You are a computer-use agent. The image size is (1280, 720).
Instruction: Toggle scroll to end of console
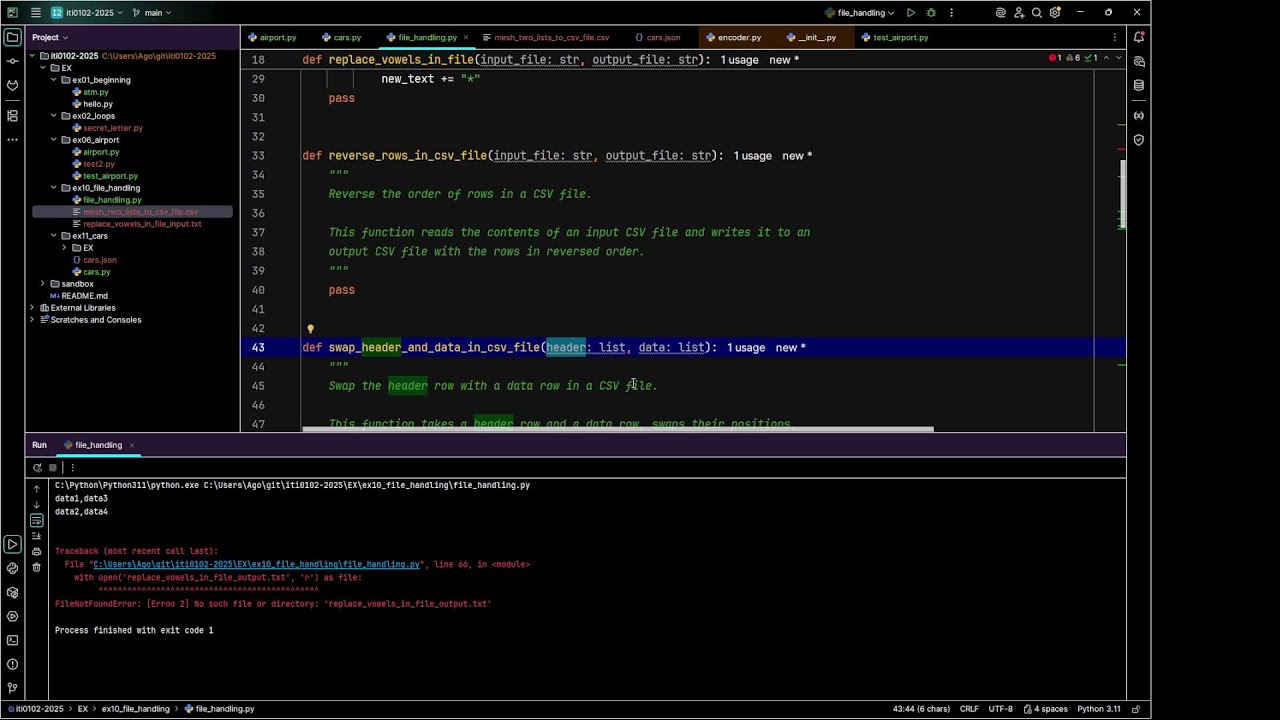point(37,536)
